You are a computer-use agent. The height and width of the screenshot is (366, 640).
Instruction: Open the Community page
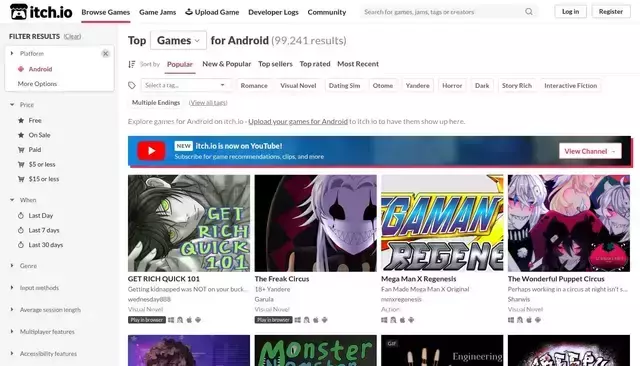(x=327, y=12)
